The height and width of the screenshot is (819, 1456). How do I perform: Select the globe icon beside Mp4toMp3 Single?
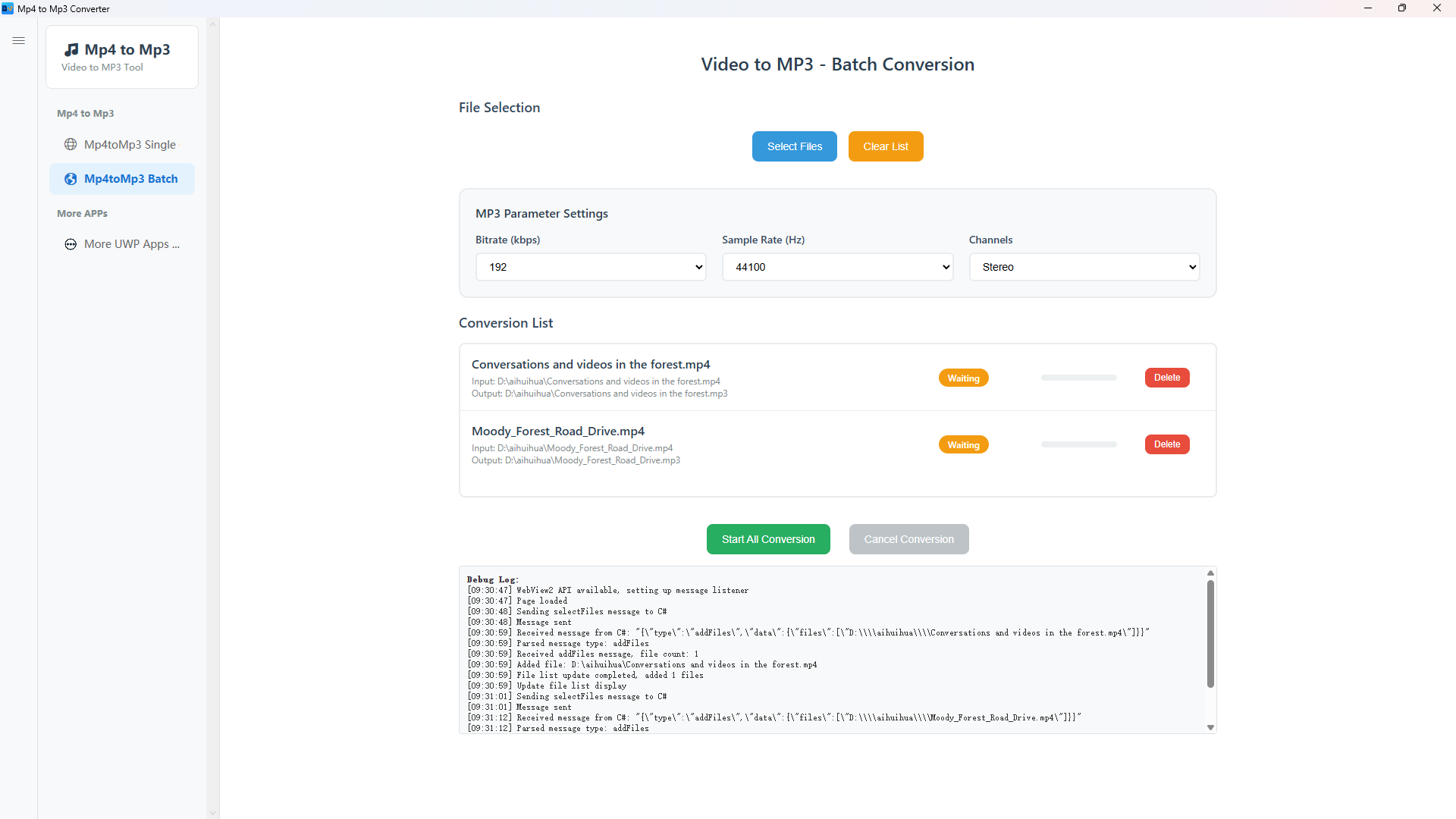click(x=71, y=144)
